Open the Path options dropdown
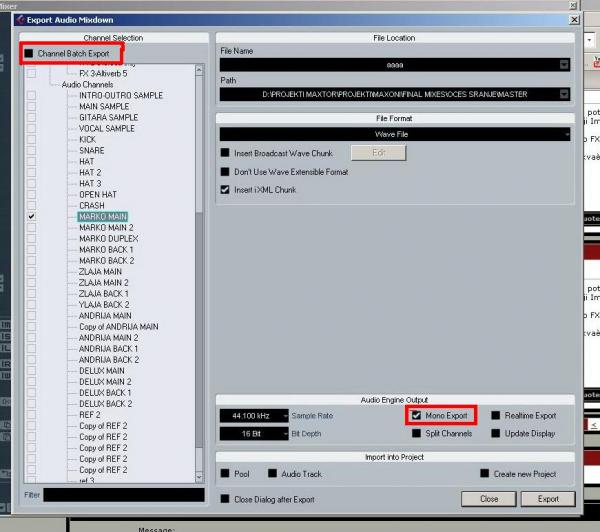 pos(565,95)
